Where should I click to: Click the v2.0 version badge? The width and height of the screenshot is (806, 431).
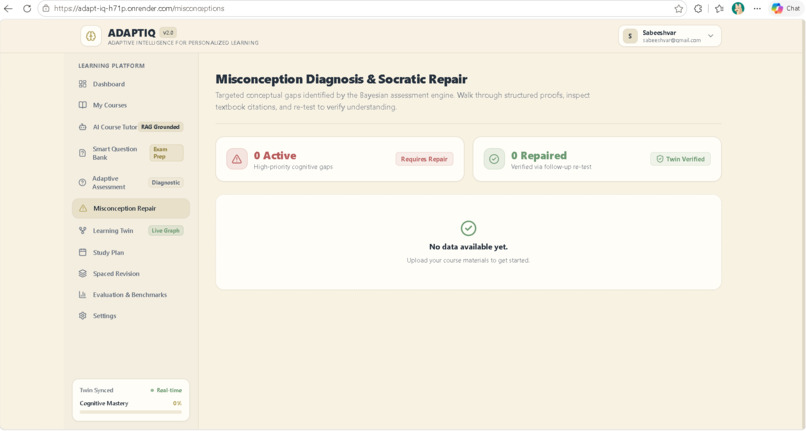(x=168, y=32)
